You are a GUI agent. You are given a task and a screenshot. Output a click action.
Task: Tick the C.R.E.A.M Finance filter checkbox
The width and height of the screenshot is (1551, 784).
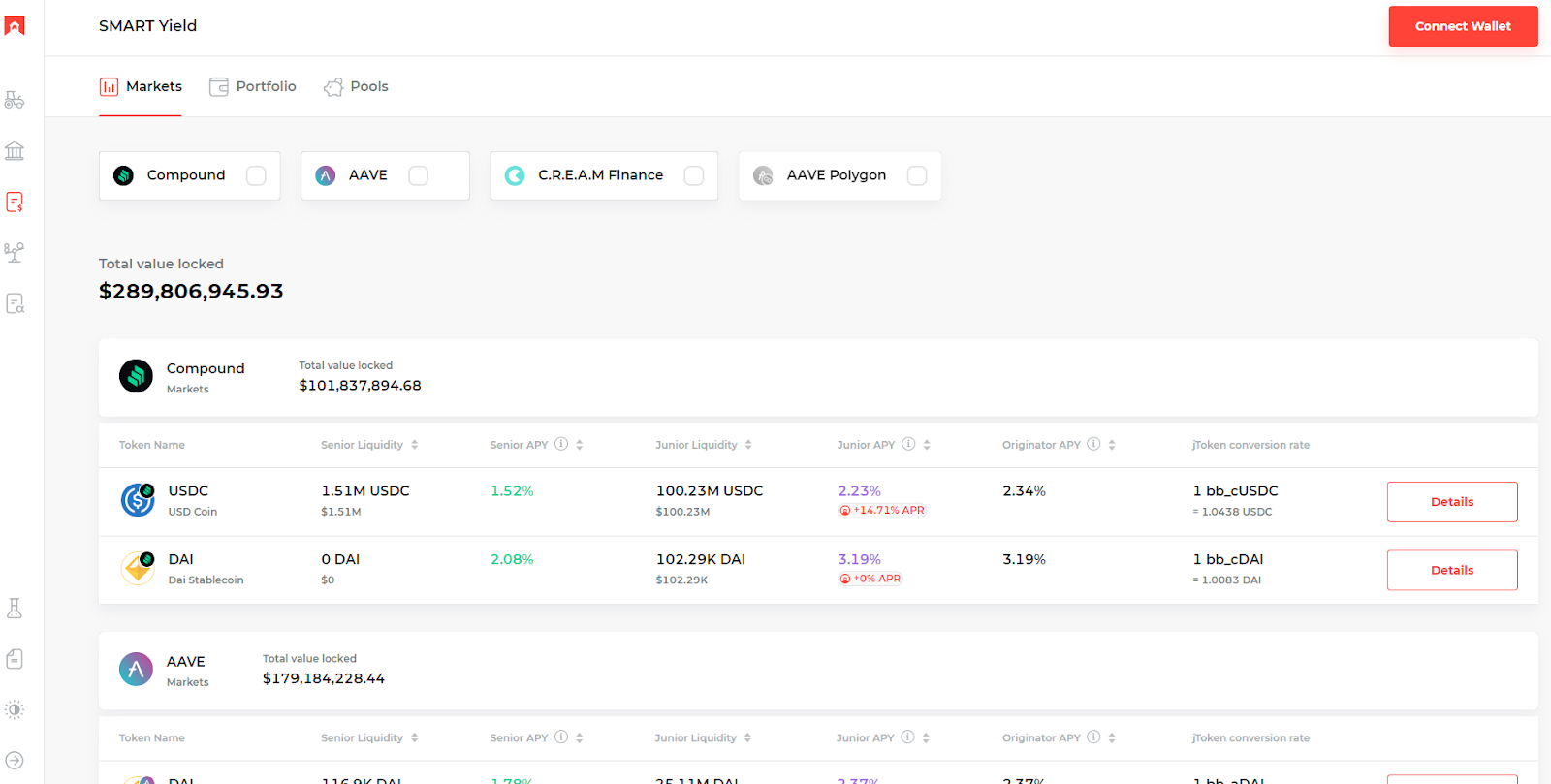694,175
